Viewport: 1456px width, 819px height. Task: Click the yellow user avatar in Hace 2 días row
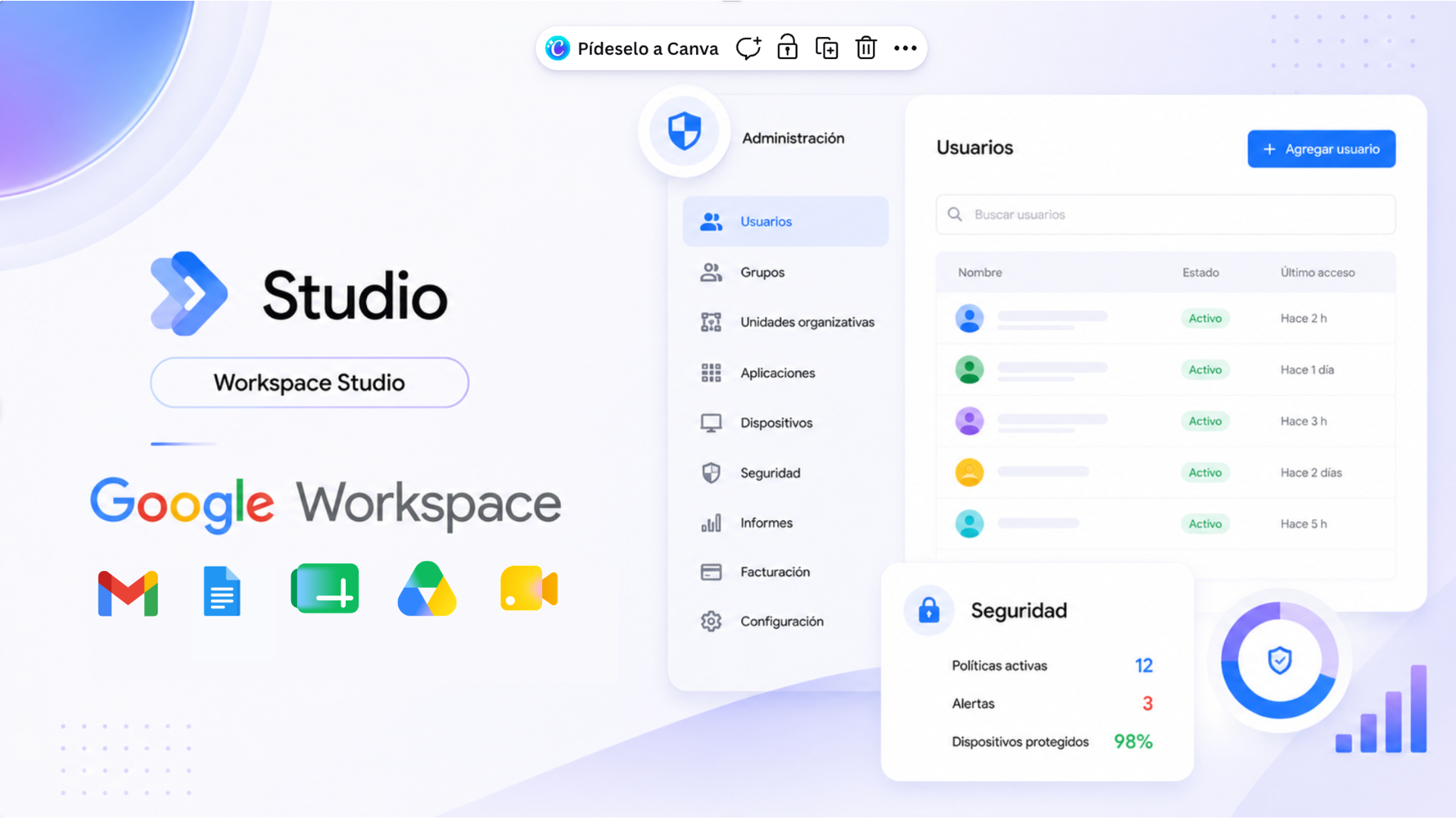(969, 472)
